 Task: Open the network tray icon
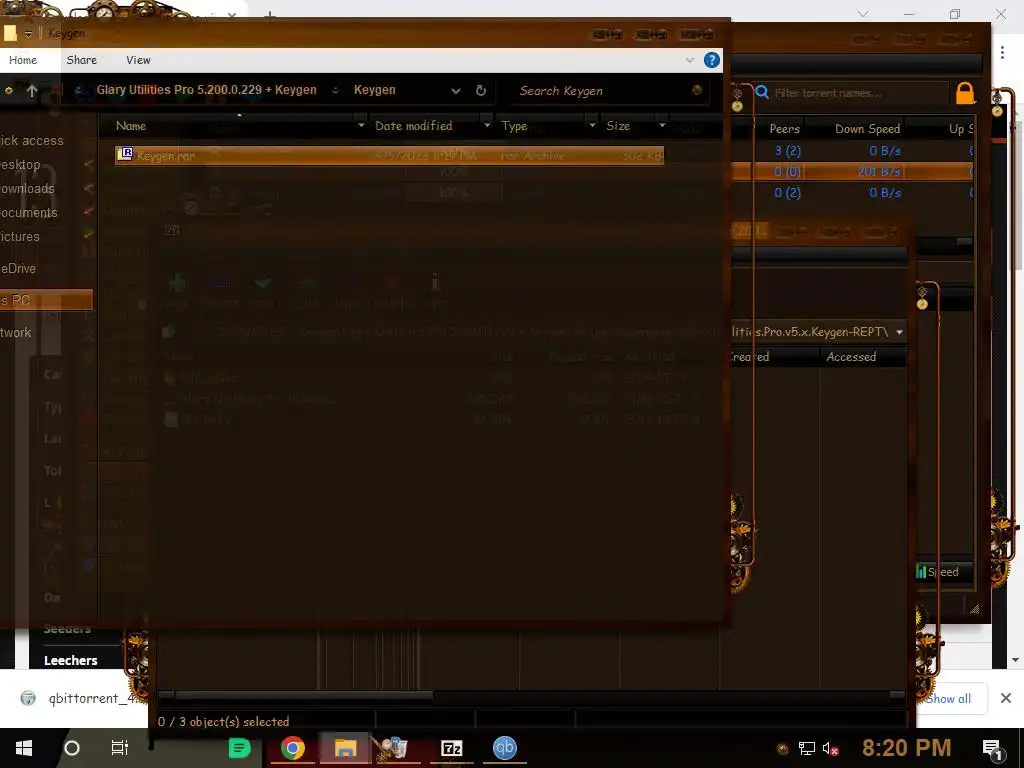807,748
